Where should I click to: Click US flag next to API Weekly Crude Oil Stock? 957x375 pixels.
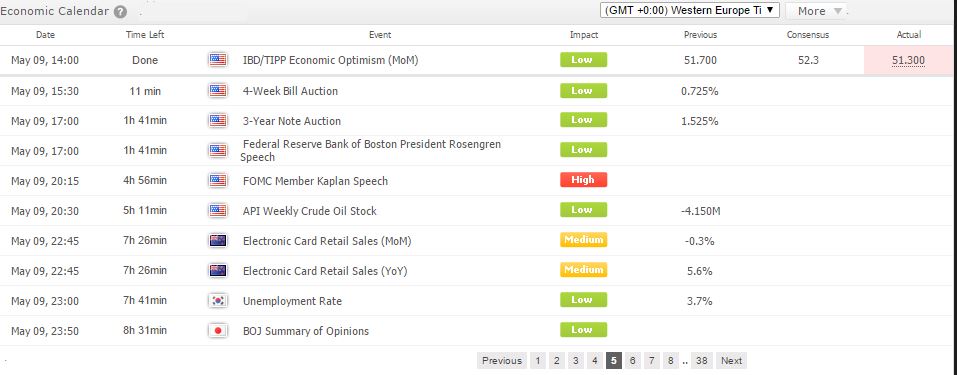click(x=217, y=211)
